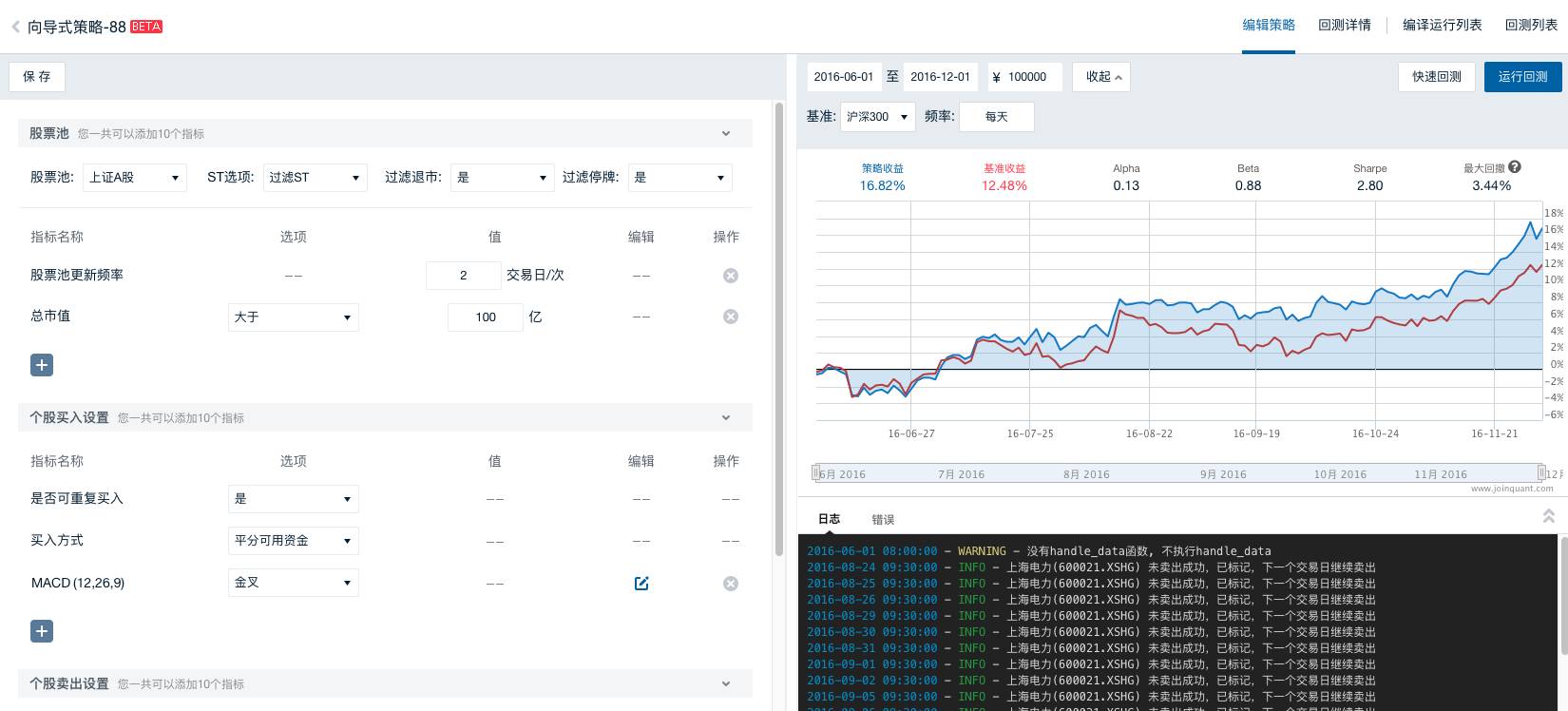Open the 编译运行列表 tab
Screen dimensions: 1568x711
pos(1443,26)
